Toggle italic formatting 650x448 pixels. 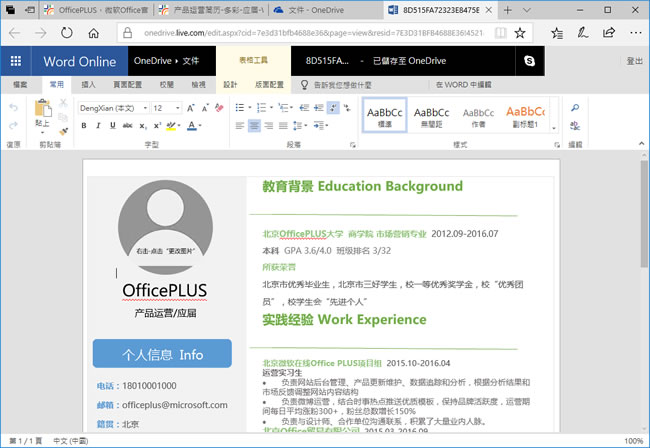[x=98, y=125]
